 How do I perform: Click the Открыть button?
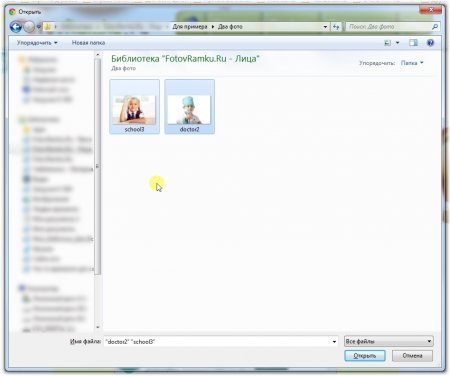pos(365,356)
